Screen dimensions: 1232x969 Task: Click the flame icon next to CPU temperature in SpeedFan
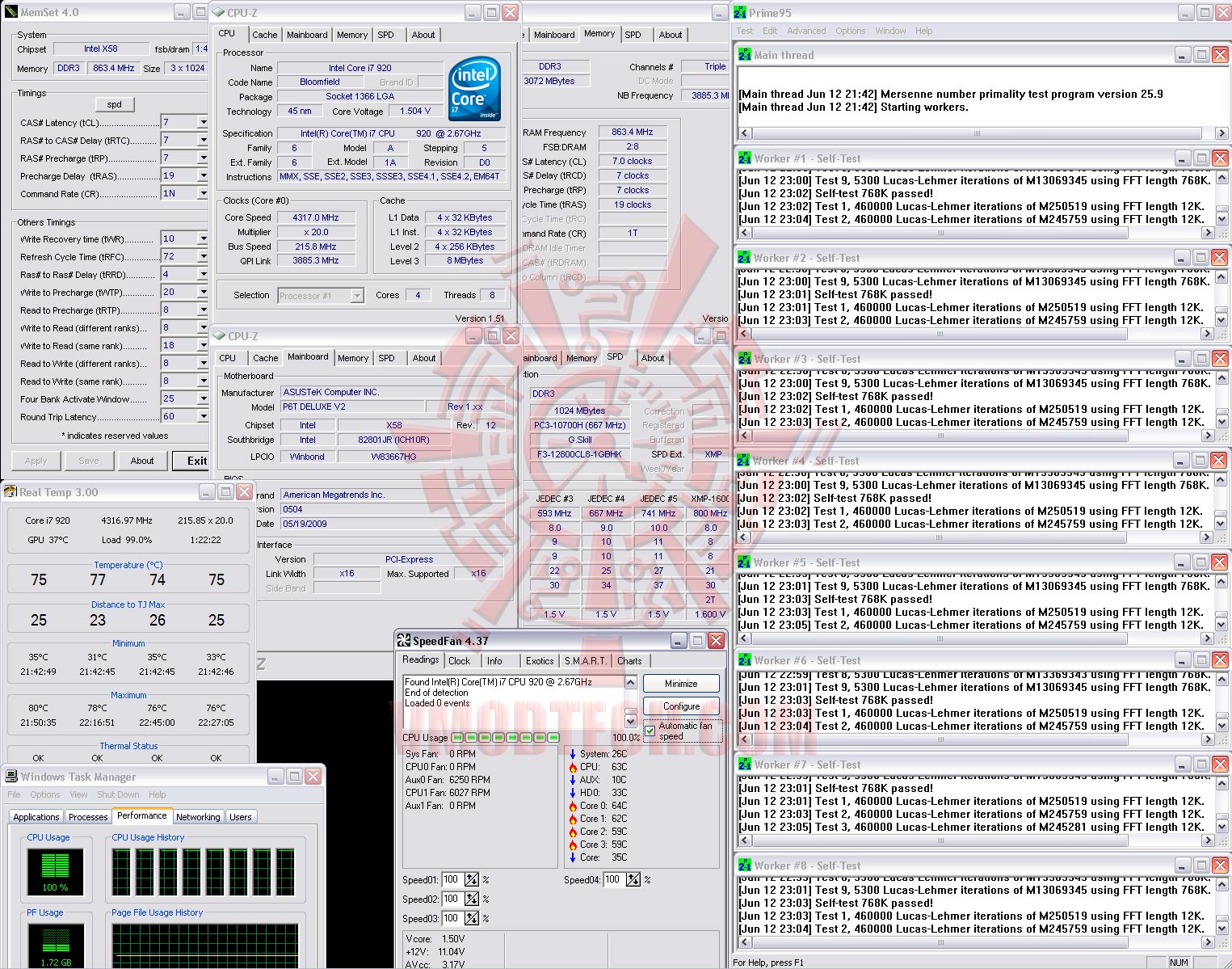tap(573, 767)
